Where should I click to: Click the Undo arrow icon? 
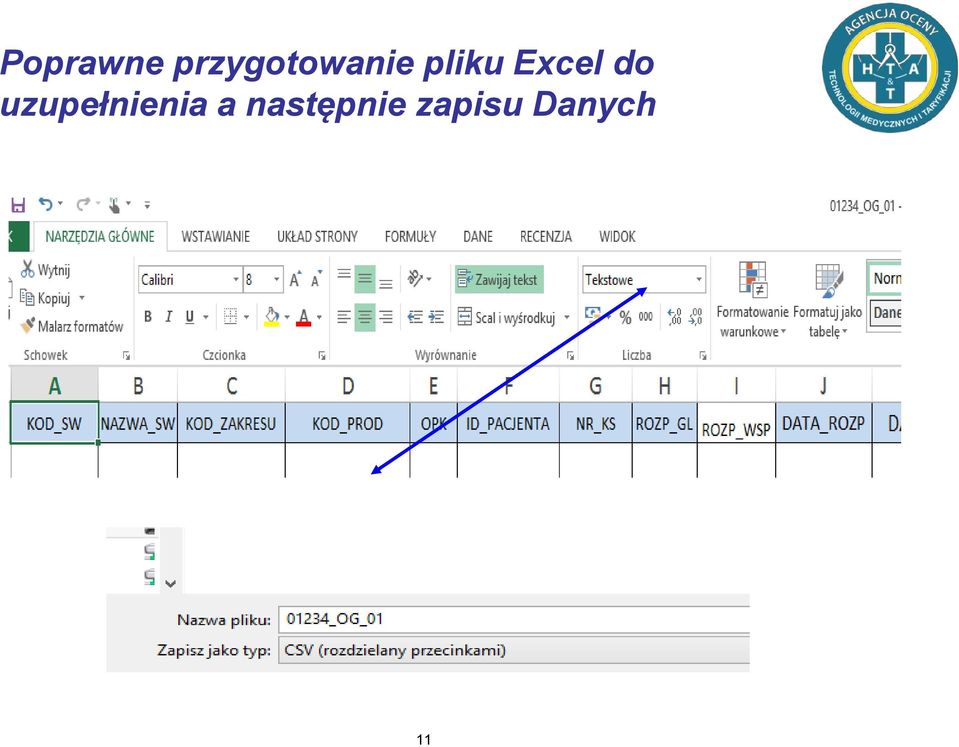(46, 204)
